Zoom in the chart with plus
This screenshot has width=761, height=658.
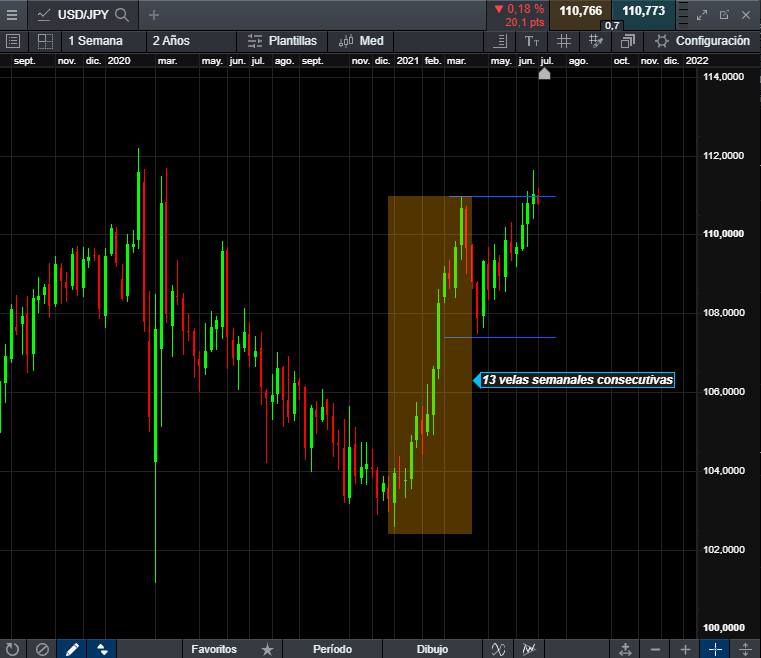click(x=685, y=649)
